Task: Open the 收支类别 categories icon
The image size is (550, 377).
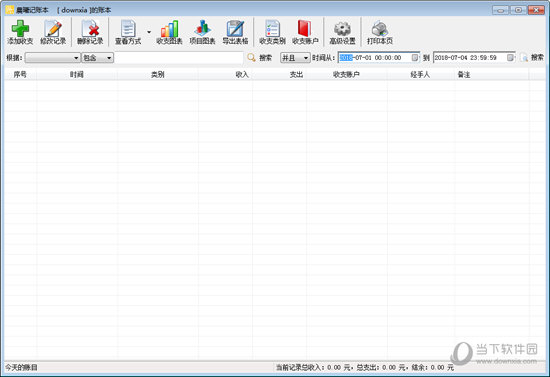Action: pos(272,28)
